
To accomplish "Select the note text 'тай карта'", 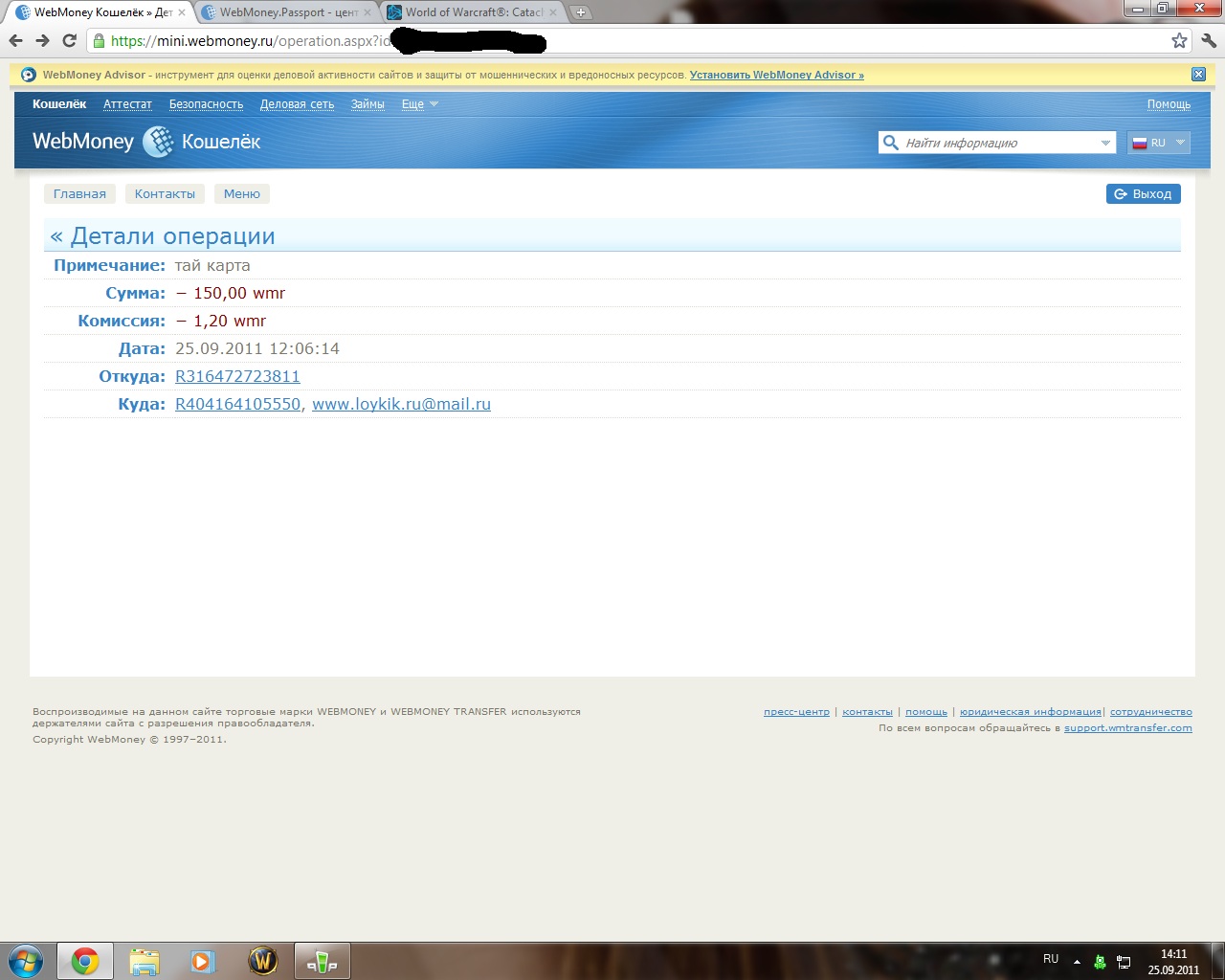I will click(x=212, y=265).
